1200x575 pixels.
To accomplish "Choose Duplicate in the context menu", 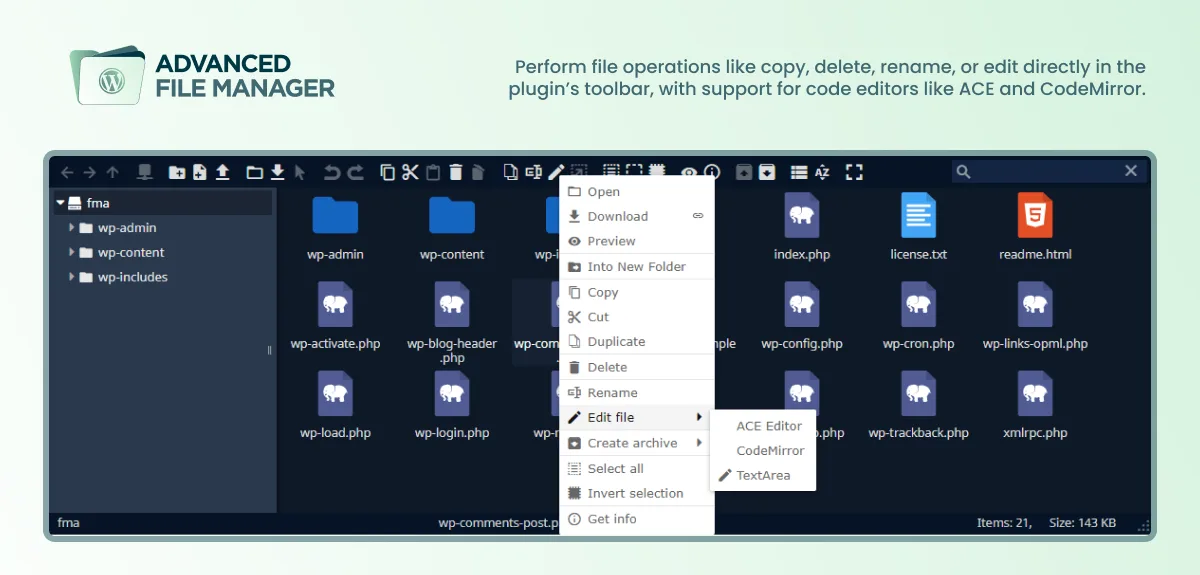I will (x=637, y=342).
